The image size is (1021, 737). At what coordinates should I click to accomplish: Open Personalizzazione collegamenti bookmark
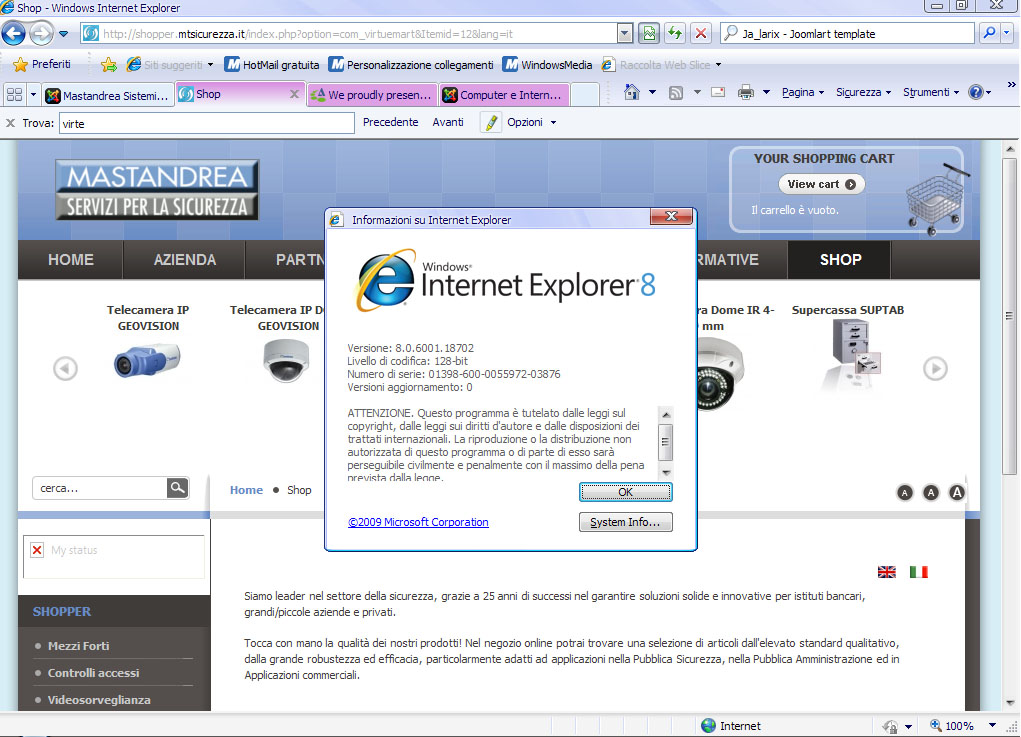pyautogui.click(x=411, y=64)
